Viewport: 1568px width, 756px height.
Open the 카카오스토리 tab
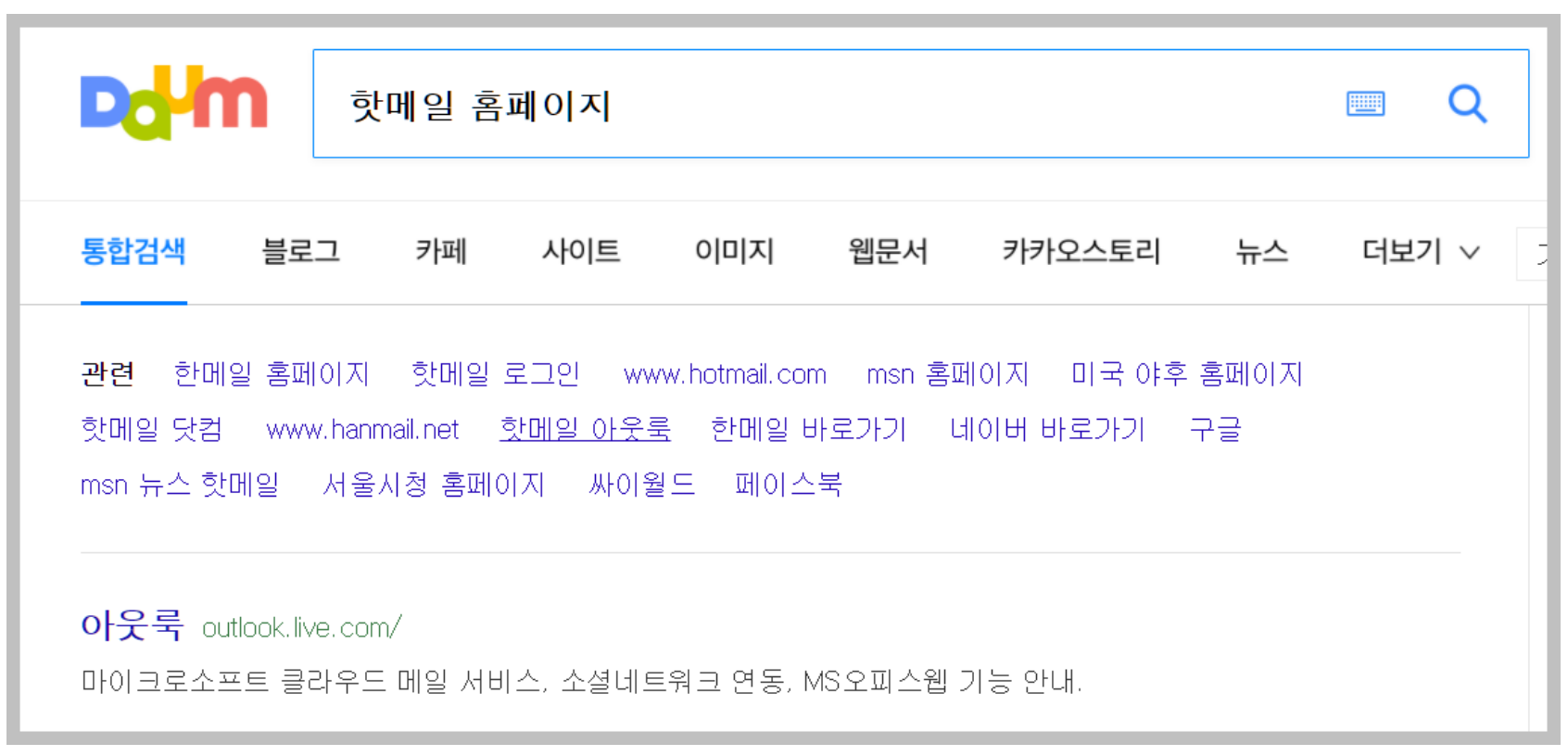1081,251
